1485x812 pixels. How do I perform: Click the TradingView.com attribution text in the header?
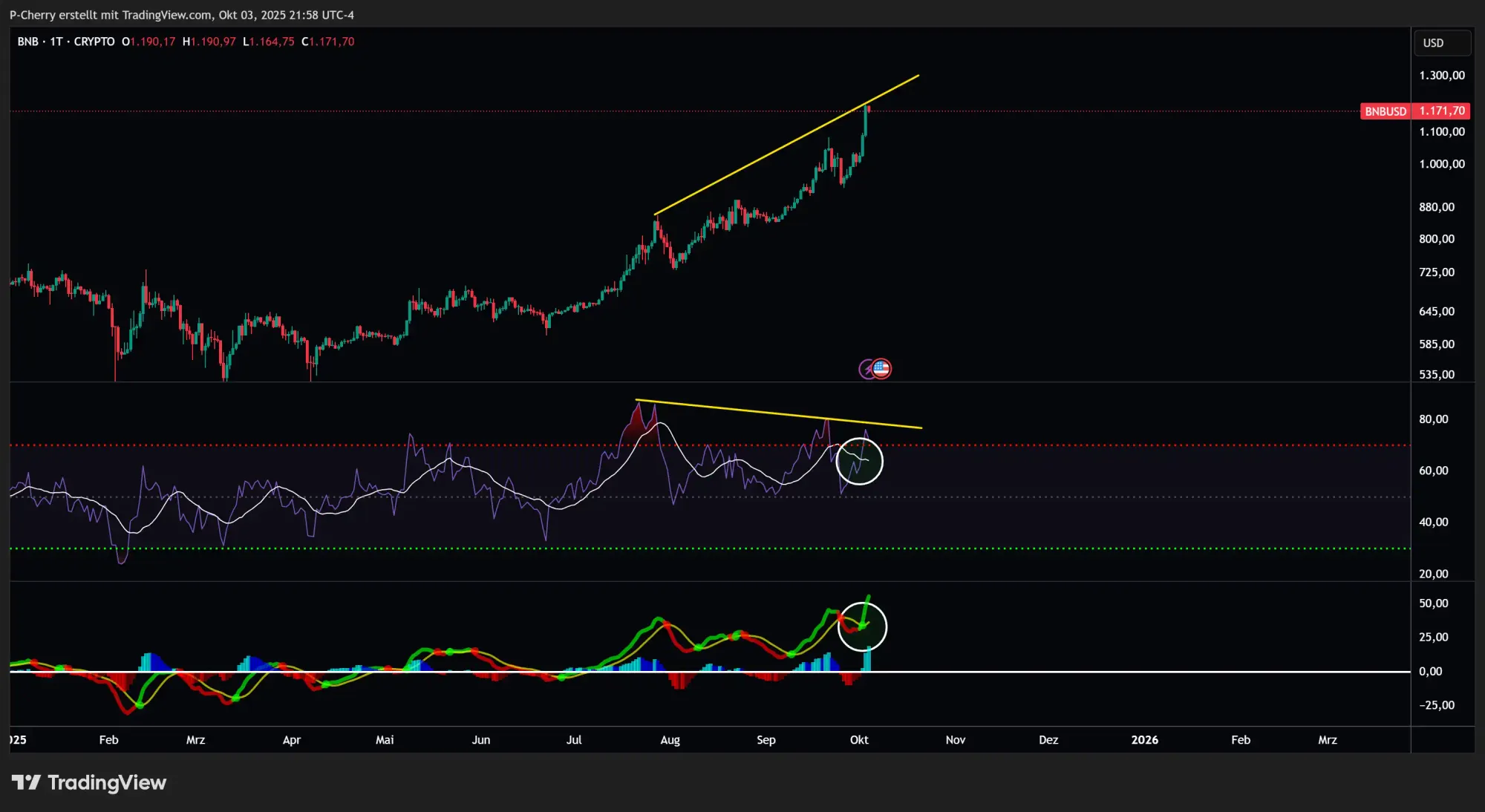tap(166, 15)
